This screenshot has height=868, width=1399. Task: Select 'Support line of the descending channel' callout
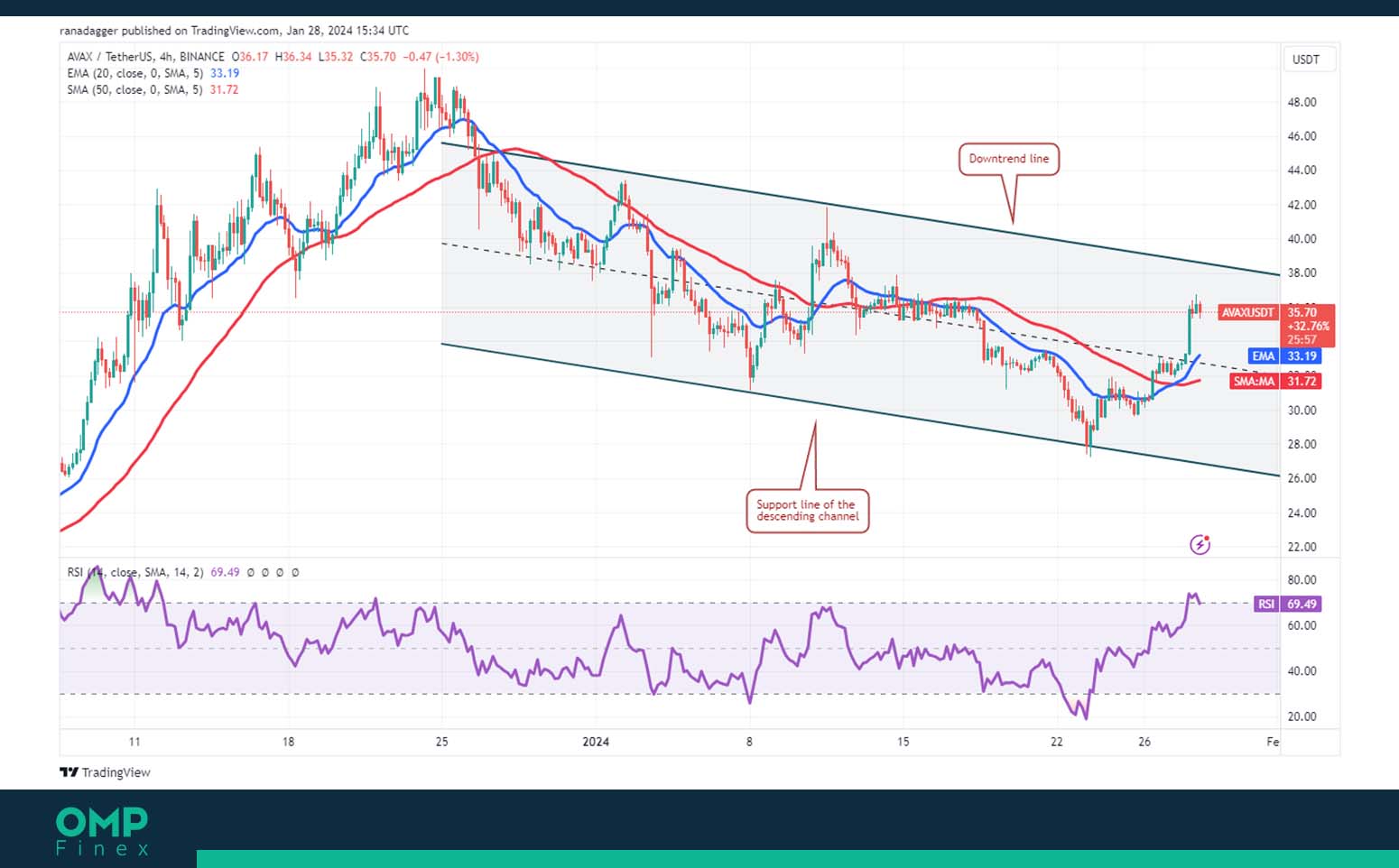click(x=807, y=511)
